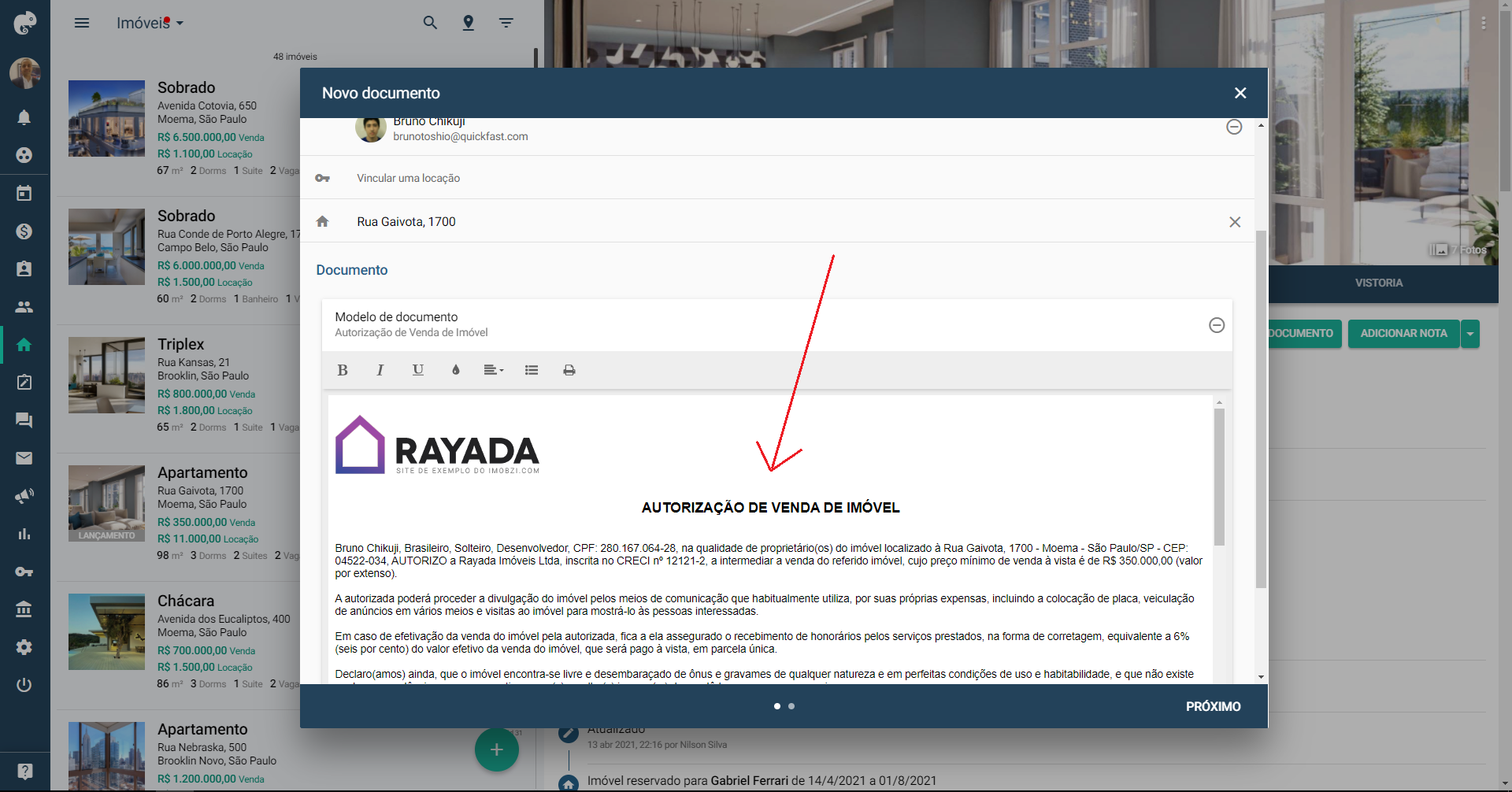Image resolution: width=1512 pixels, height=792 pixels.
Task: Click the search magnifier icon
Action: pos(430,23)
